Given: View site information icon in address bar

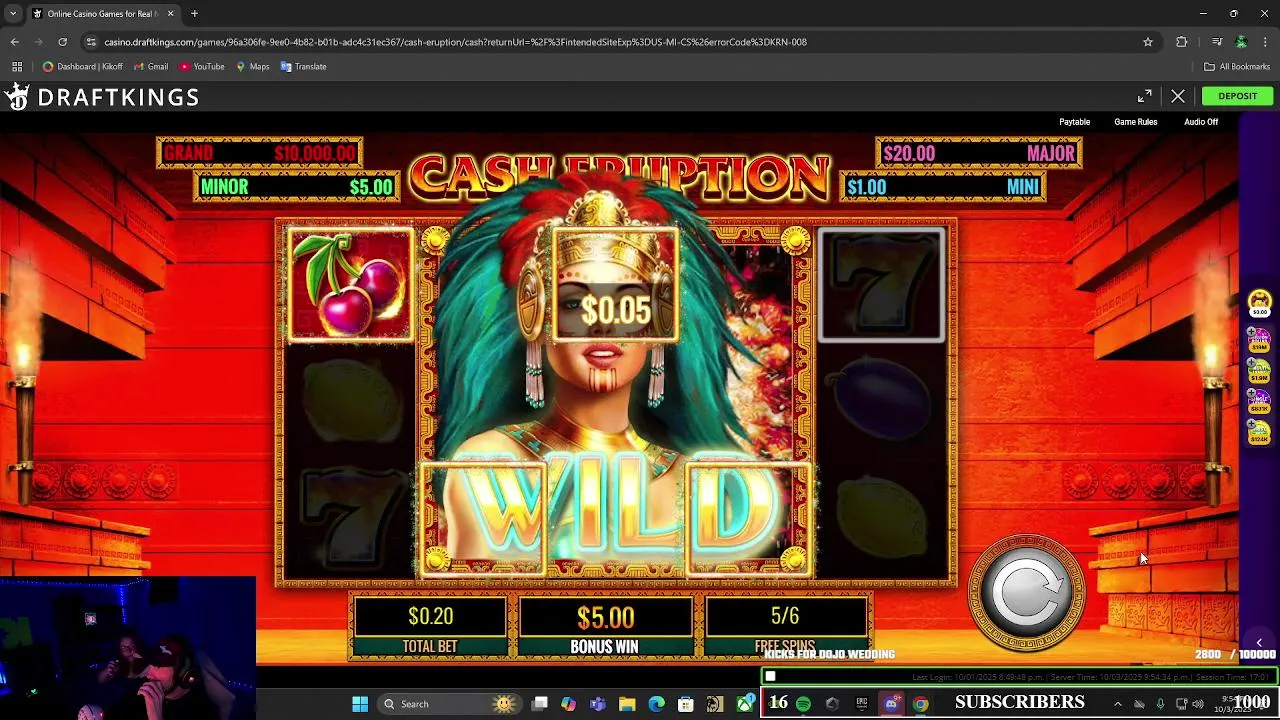Looking at the screenshot, I should coord(91,42).
